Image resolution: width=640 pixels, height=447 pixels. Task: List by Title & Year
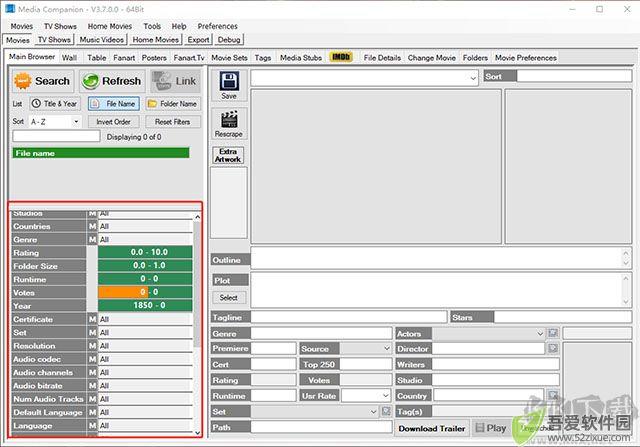click(55, 104)
